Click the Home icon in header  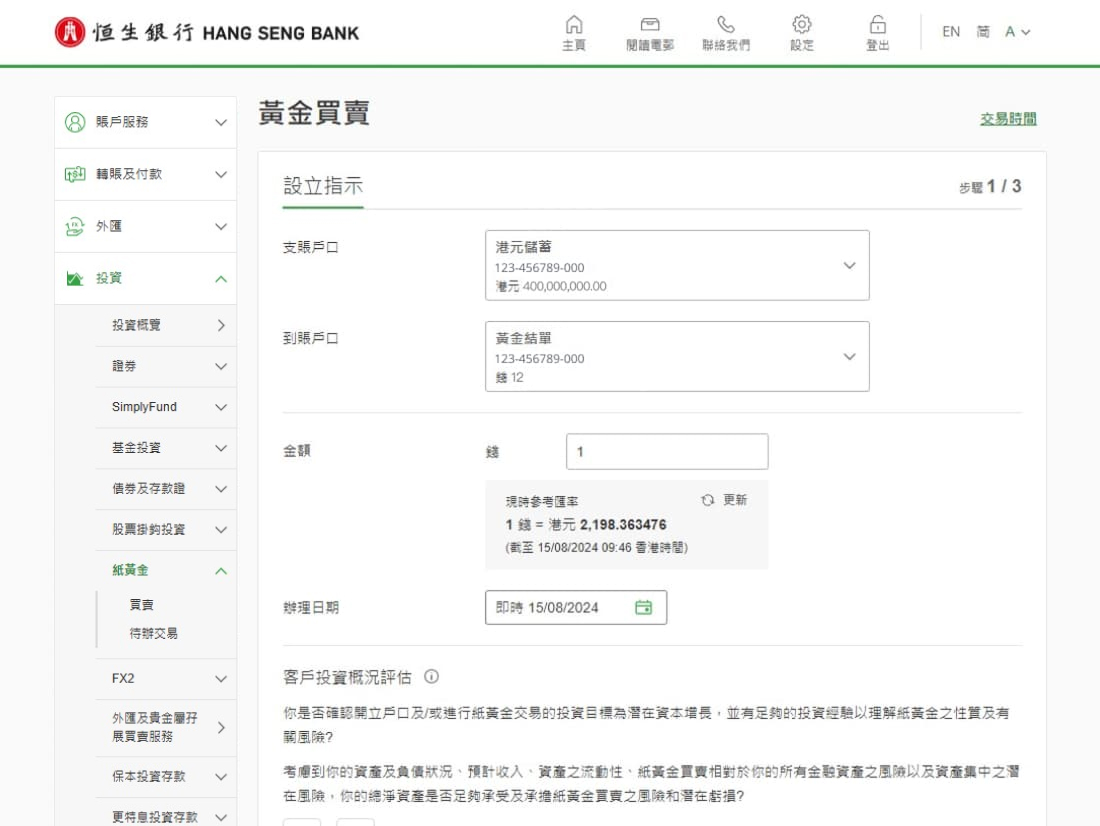point(573,24)
